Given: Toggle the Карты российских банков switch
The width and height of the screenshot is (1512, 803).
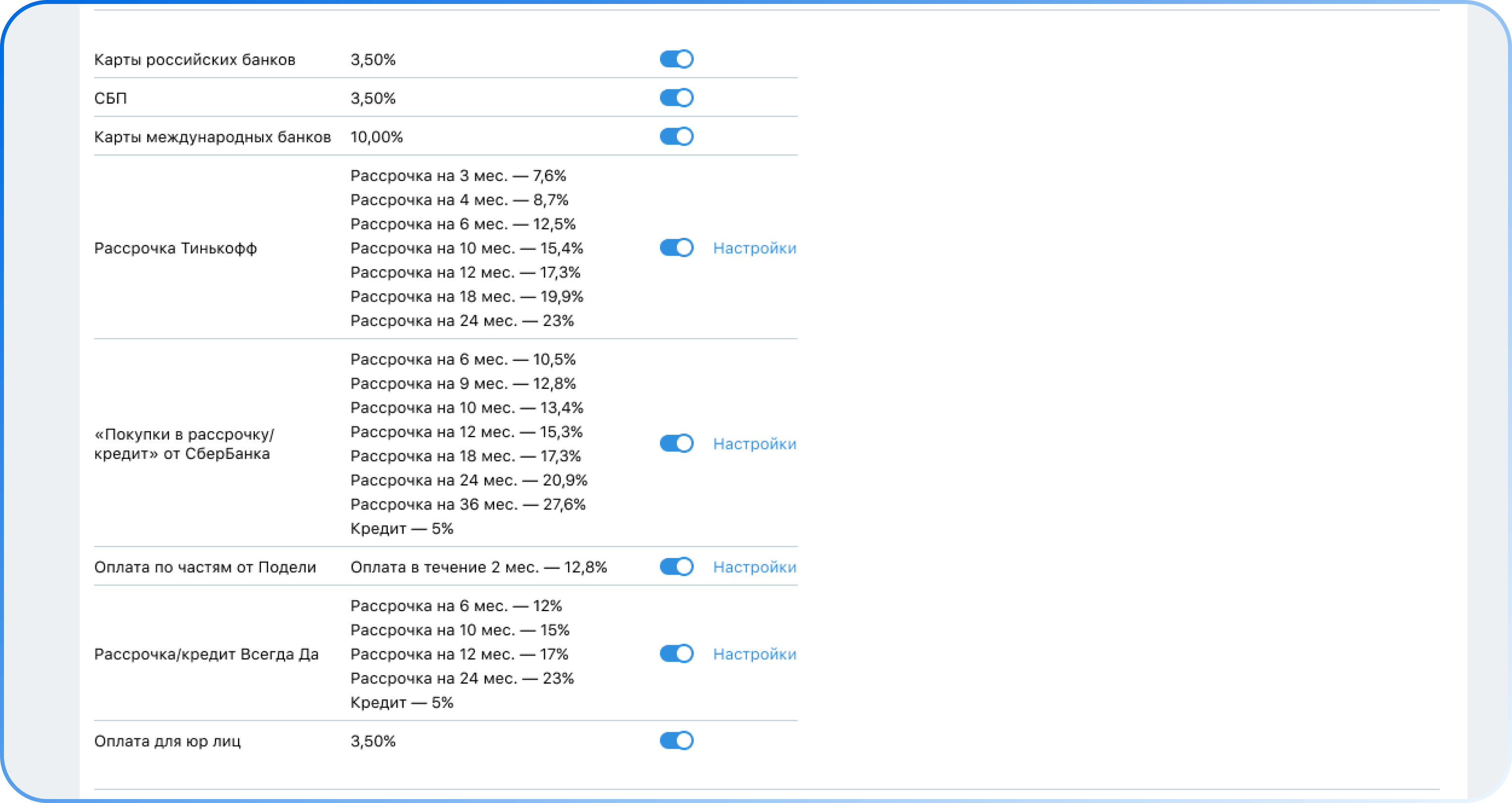Looking at the screenshot, I should click(x=676, y=59).
